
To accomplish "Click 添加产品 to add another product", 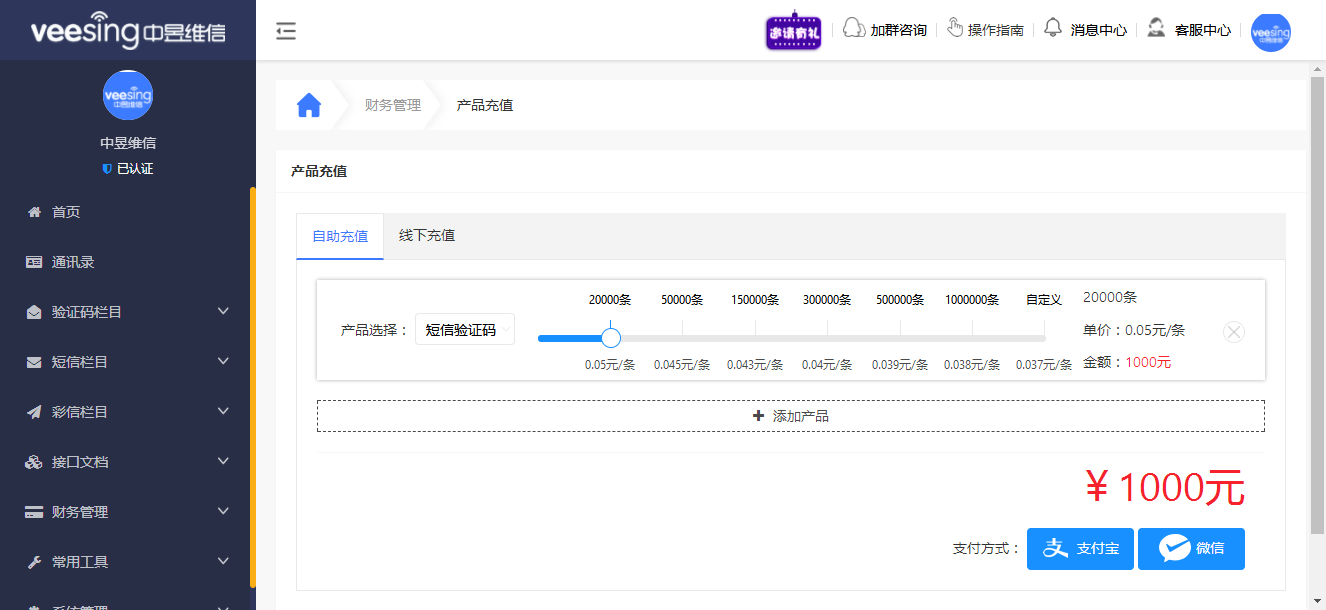I will (791, 415).
